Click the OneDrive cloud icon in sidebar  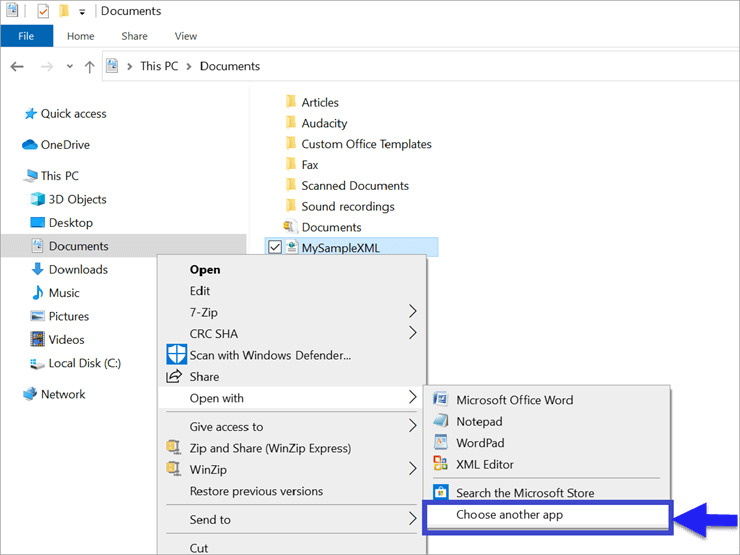click(x=30, y=145)
